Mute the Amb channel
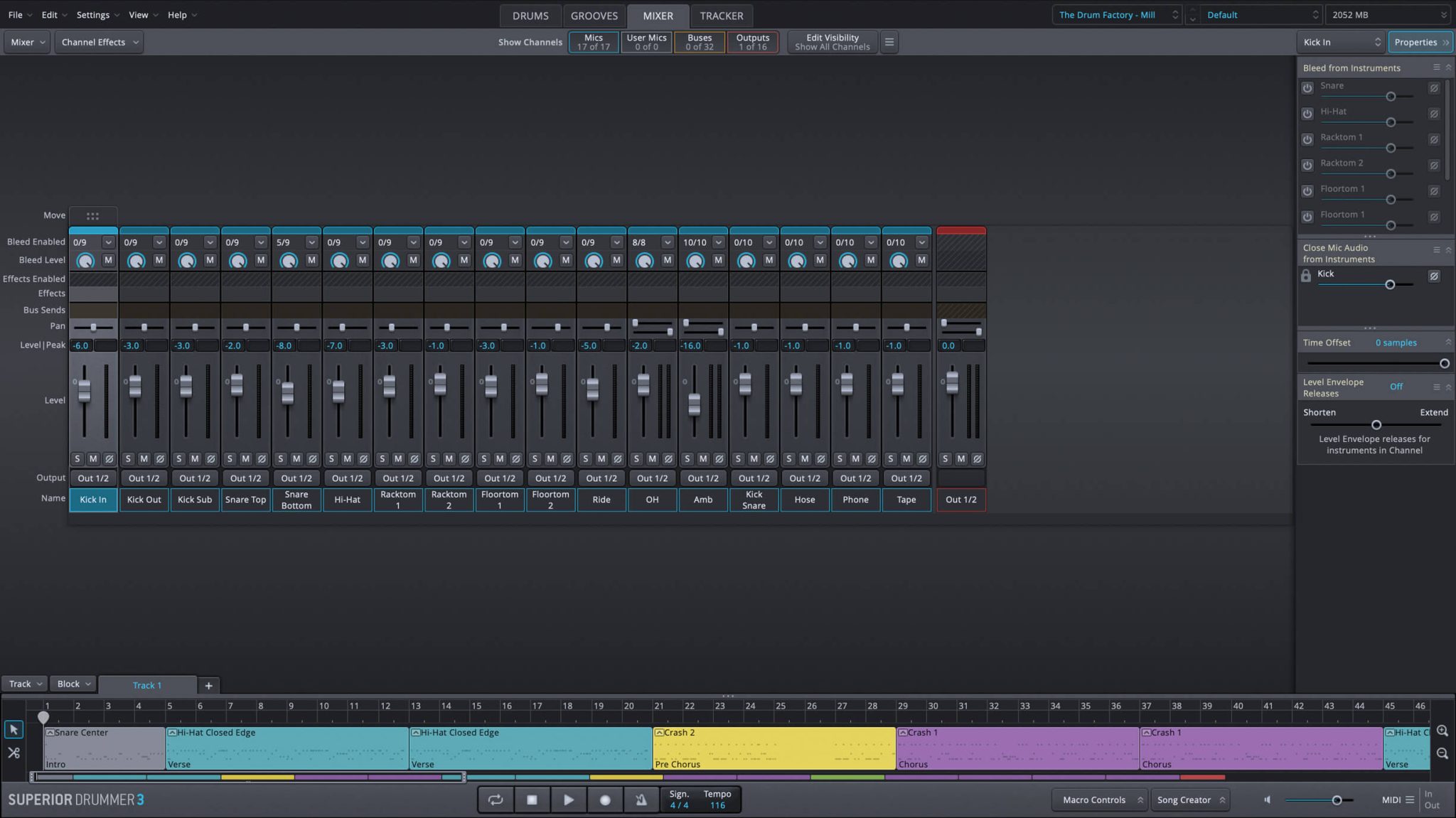Viewport: 1456px width, 818px height. coord(702,458)
